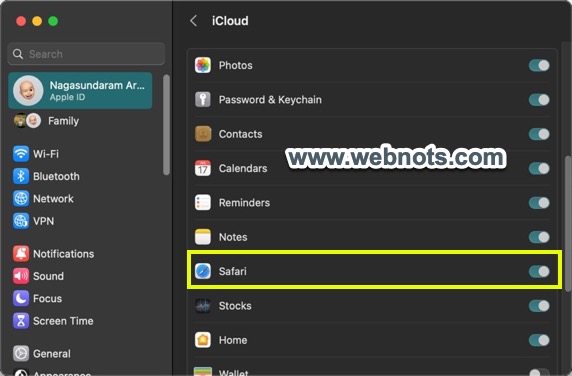572x376 pixels.
Task: Click the Bluetooth sidebar icon
Action: (x=21, y=176)
